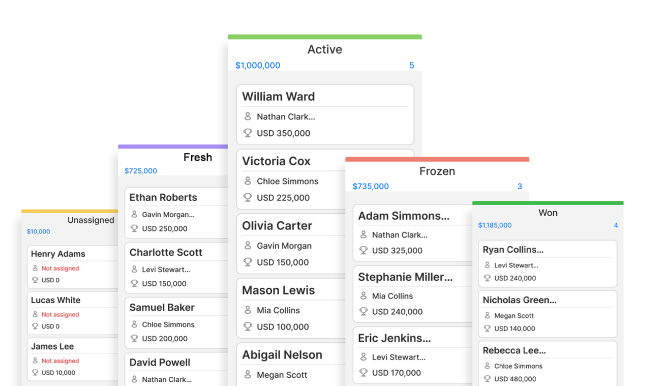Click the trophy icon next to USD 170,000
647x386 pixels.
tap(364, 372)
